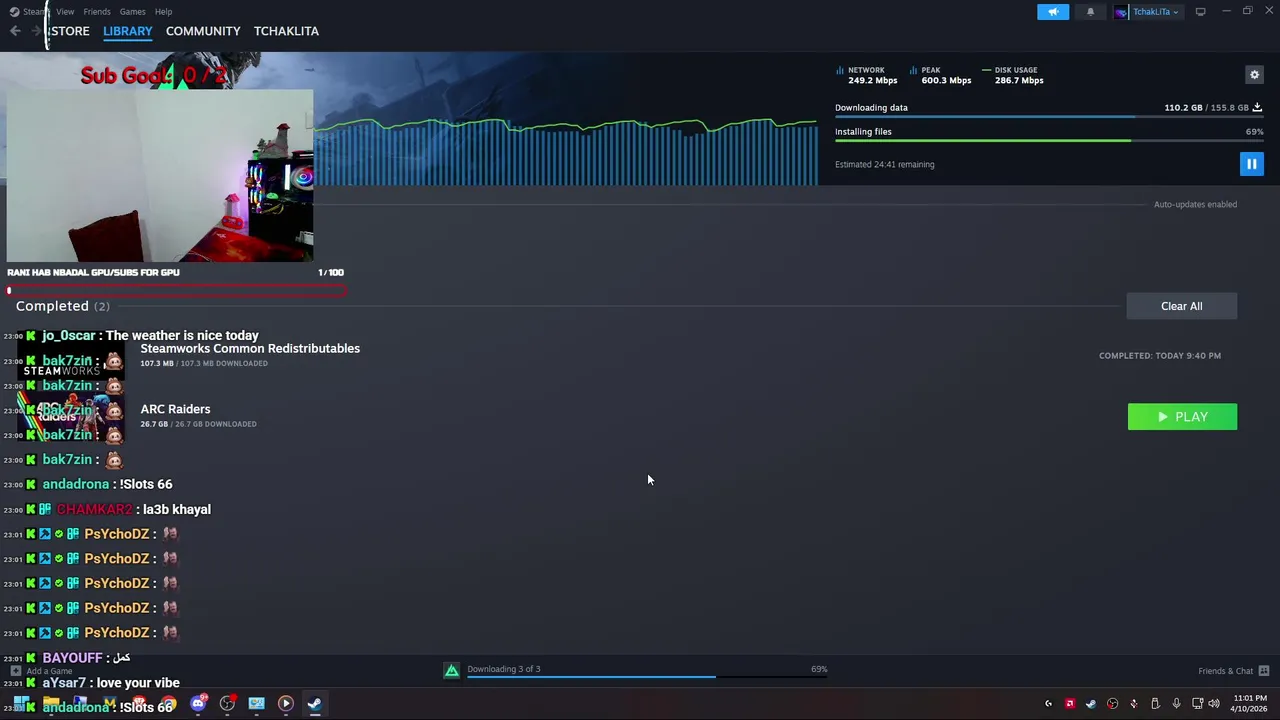Viewport: 1280px width, 720px height.
Task: Click the microphone tray icon
Action: 1176,704
